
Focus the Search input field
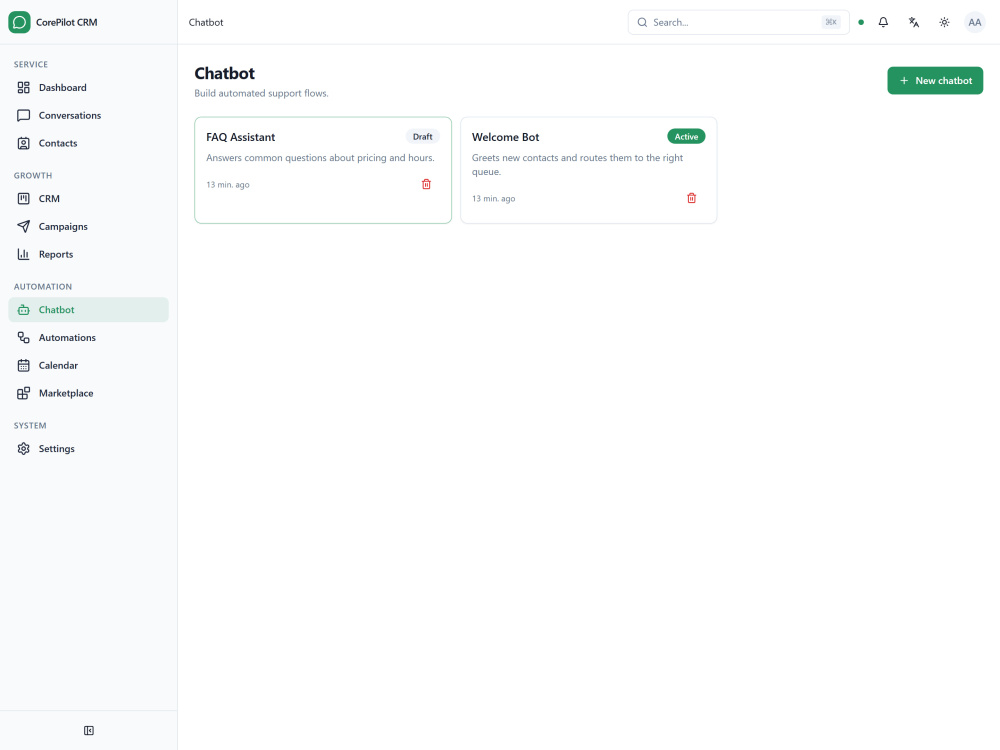pyautogui.click(x=739, y=22)
